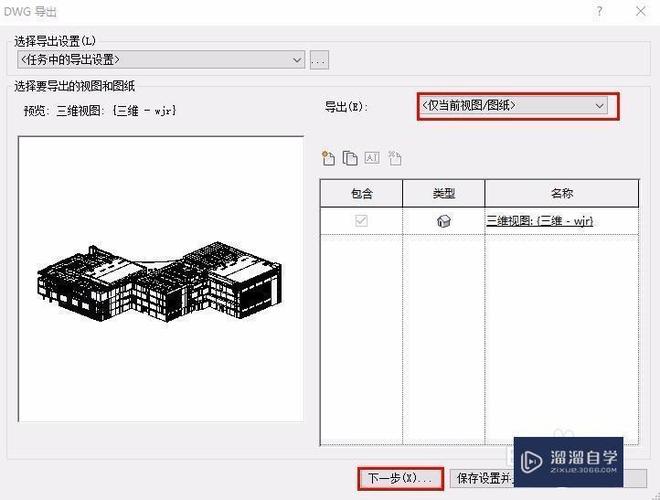
Task: Click the Duplicate Set icon
Action: click(350, 158)
